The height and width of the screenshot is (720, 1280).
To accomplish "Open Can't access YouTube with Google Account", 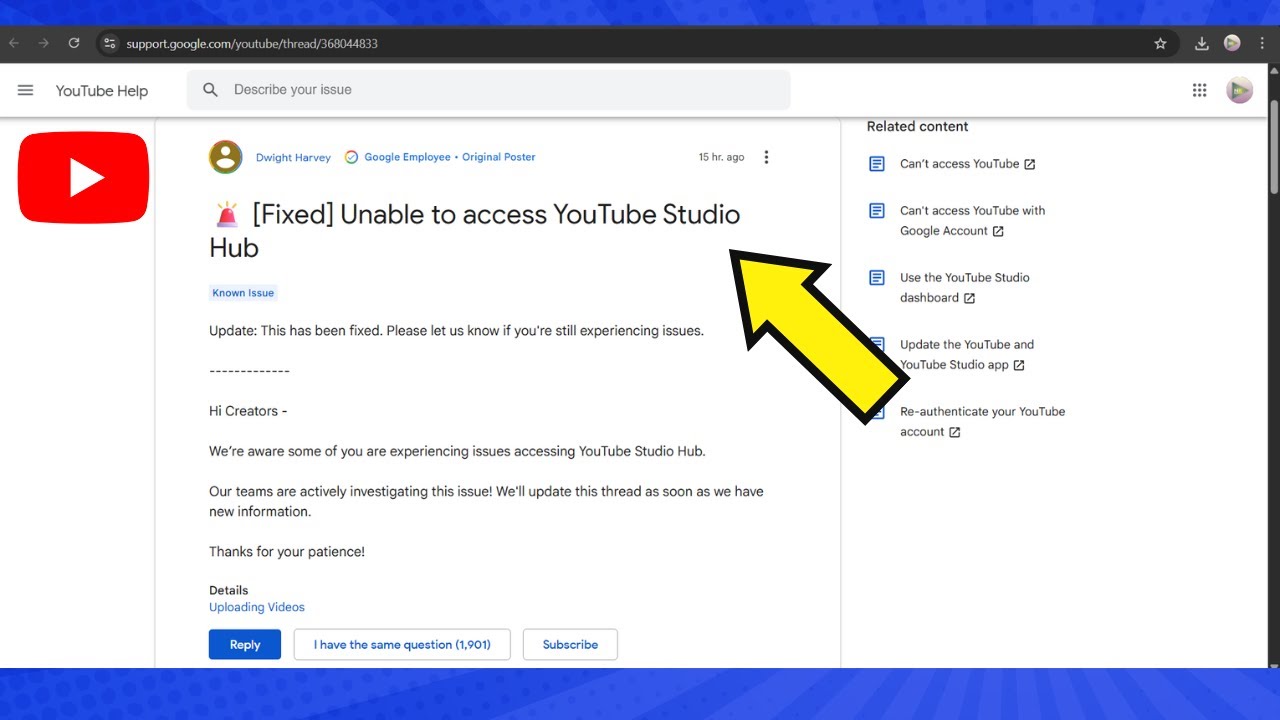I will point(972,221).
